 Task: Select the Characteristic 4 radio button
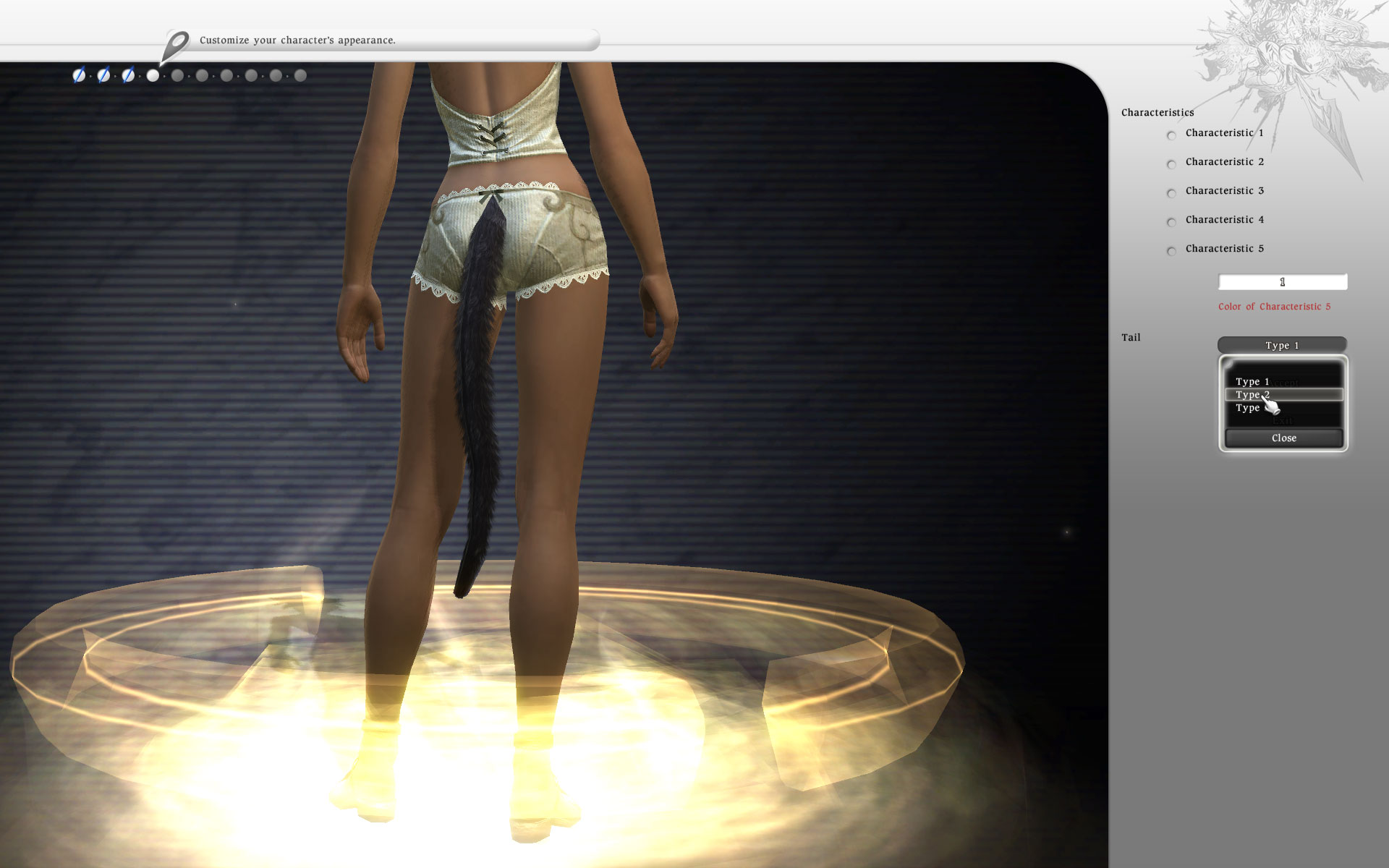1171,222
